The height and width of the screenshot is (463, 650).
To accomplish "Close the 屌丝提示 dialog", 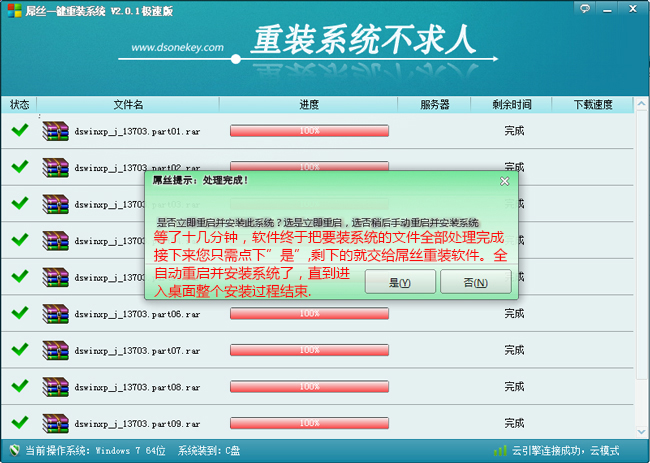I will pyautogui.click(x=505, y=181).
